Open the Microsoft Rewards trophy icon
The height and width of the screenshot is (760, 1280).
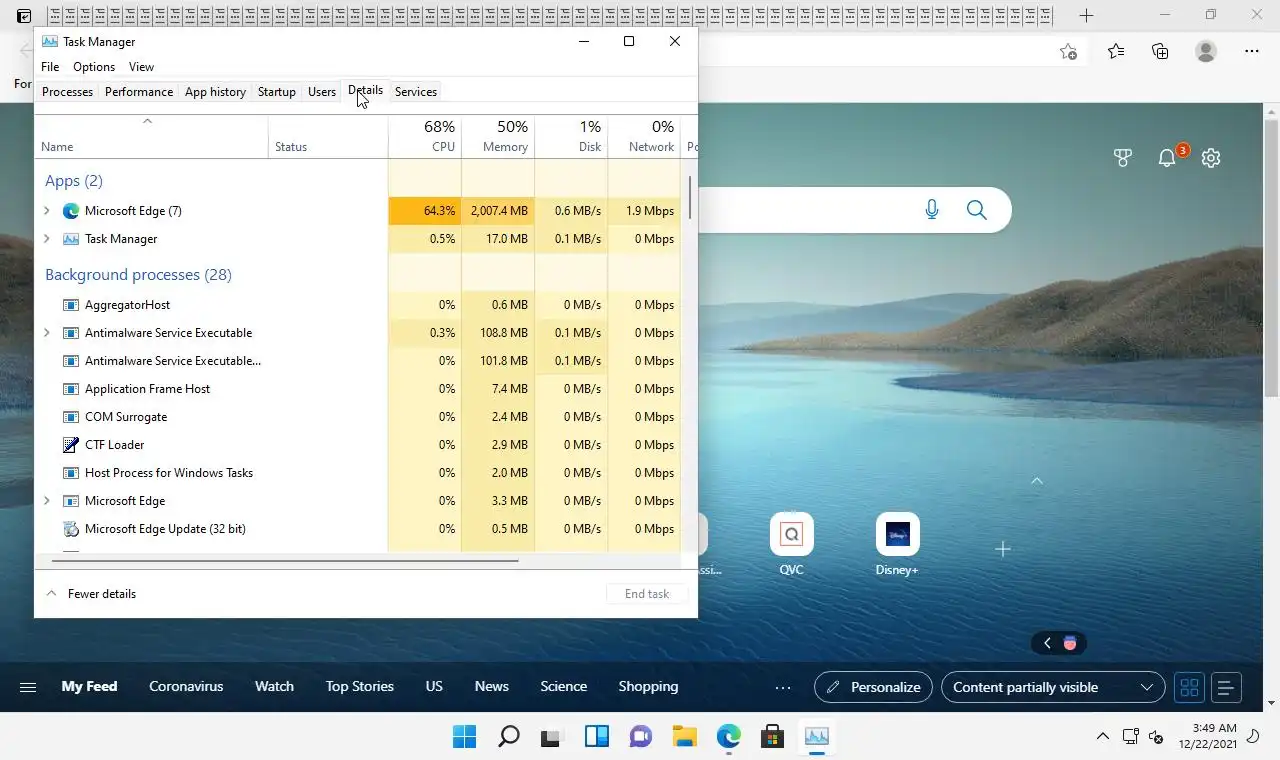pyautogui.click(x=1123, y=158)
